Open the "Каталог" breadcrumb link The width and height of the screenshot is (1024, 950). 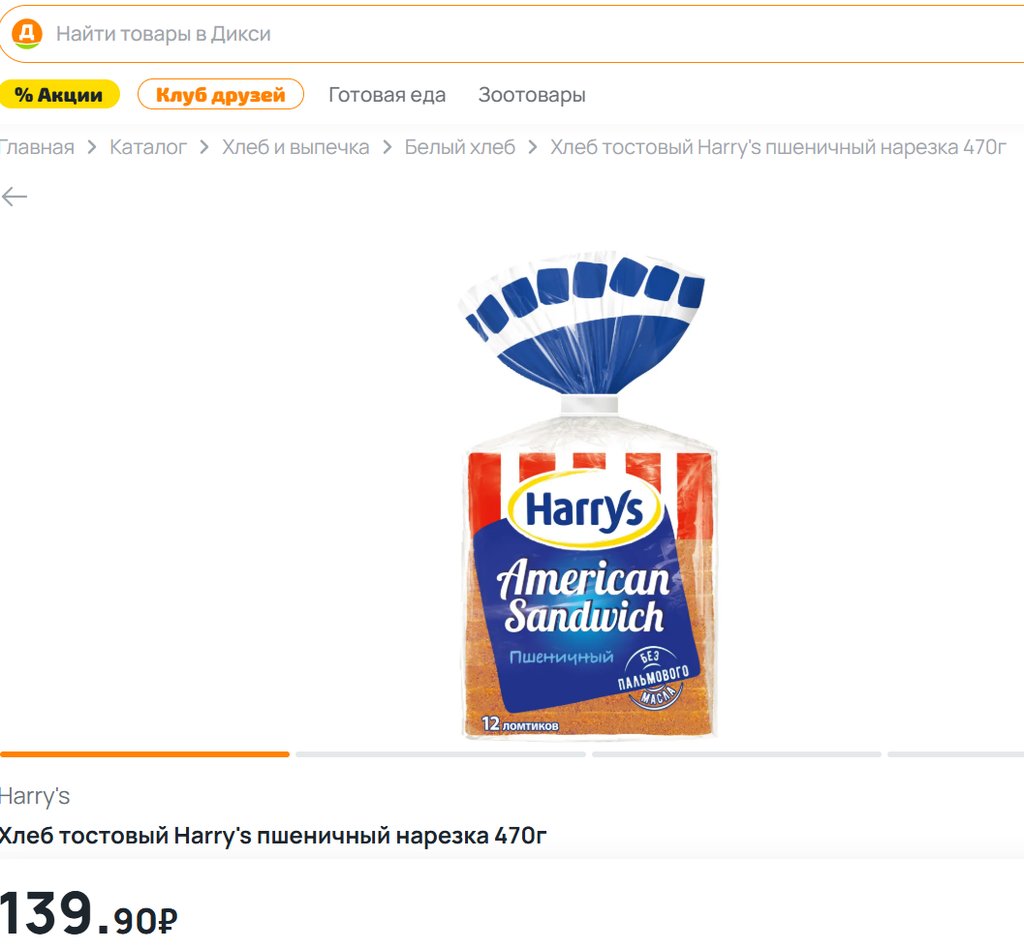(148, 148)
